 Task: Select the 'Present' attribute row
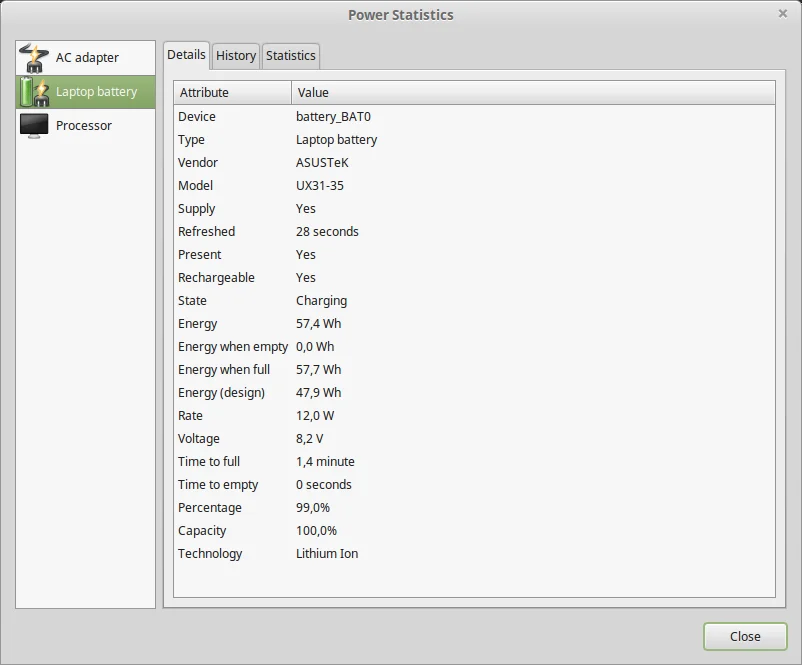474,255
